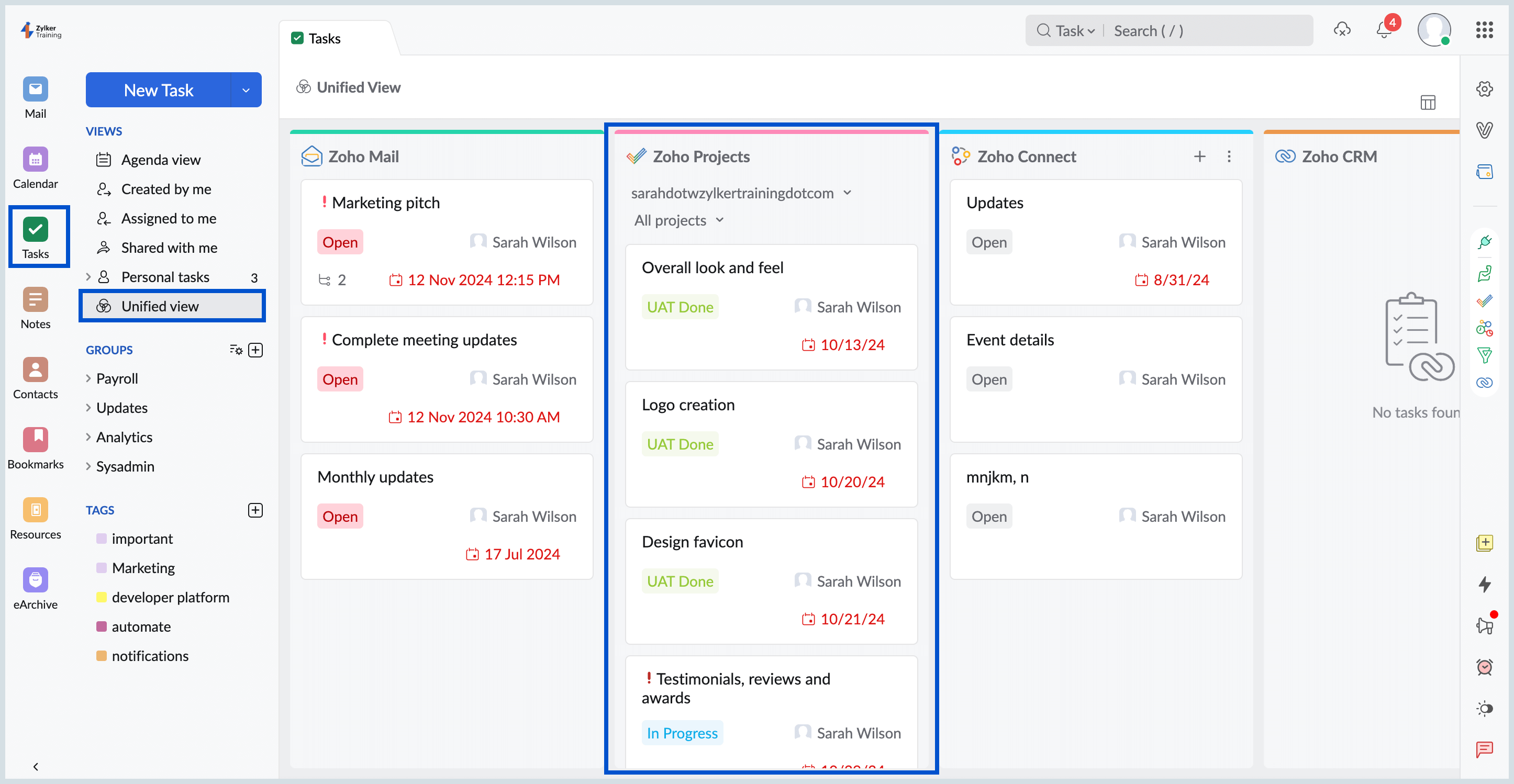Viewport: 1514px width, 784px height.
Task: Open the New Task split-button arrow
Action: click(x=246, y=90)
